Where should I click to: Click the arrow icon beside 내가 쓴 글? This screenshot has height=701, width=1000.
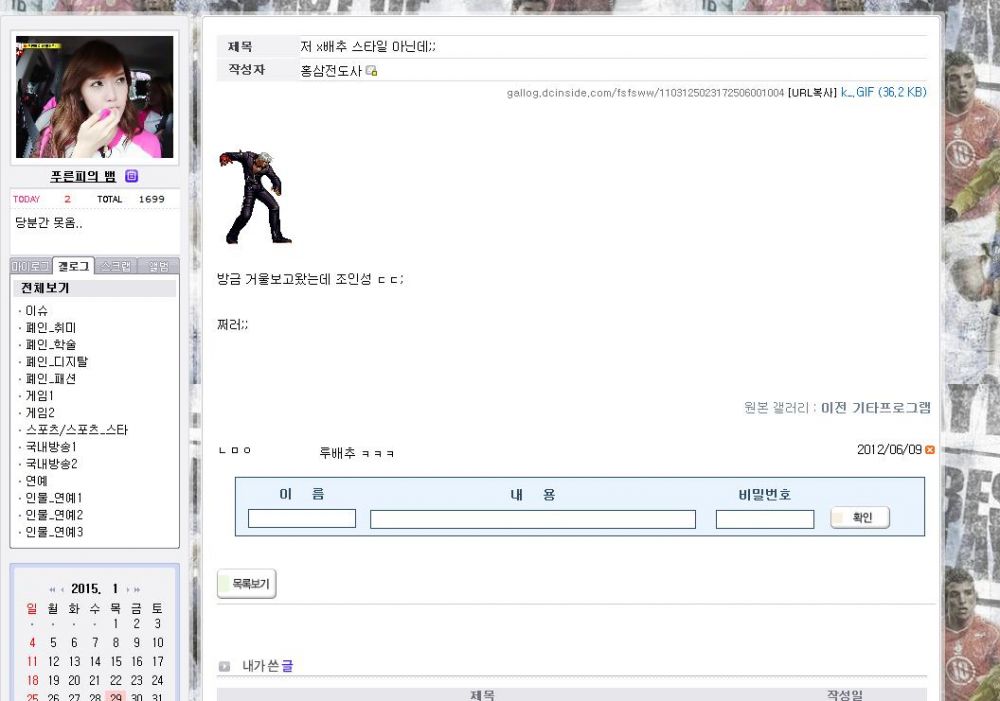[x=225, y=666]
